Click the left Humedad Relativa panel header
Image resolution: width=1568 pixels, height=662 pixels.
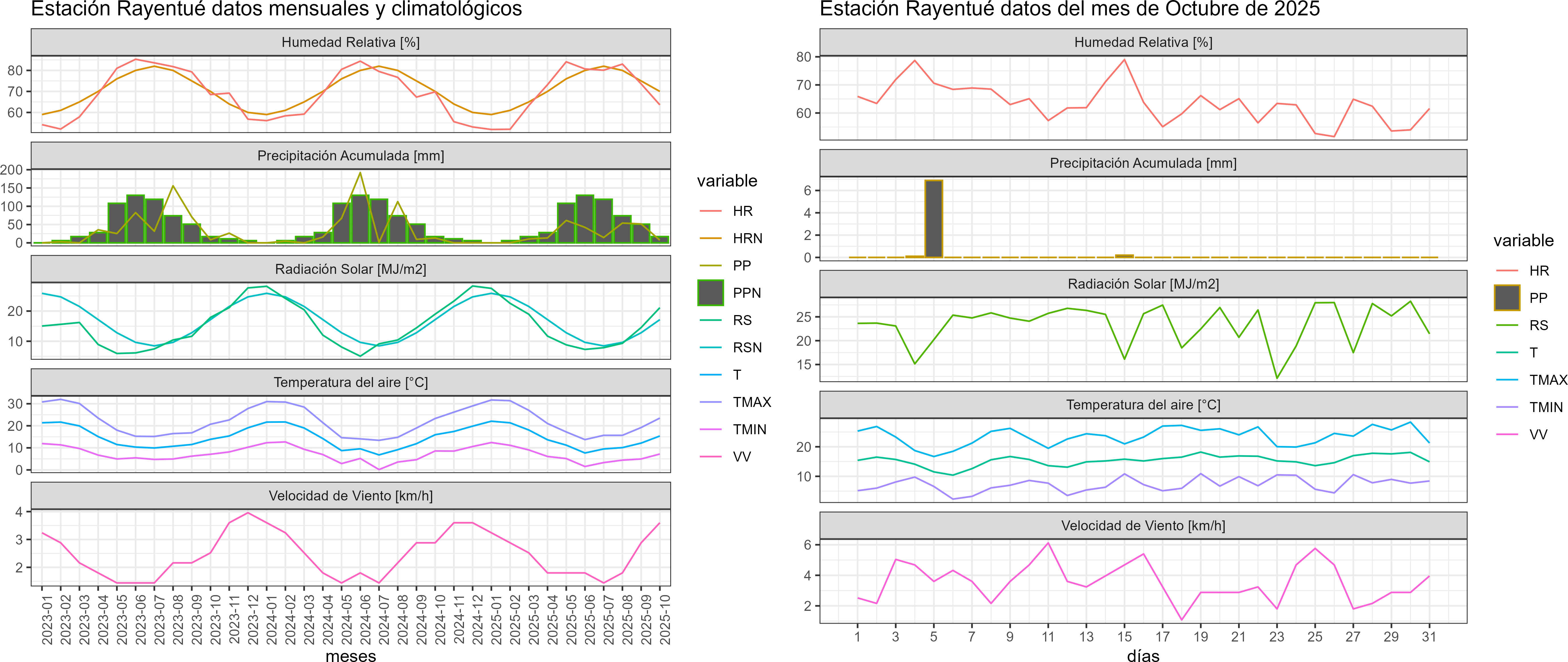tap(350, 42)
